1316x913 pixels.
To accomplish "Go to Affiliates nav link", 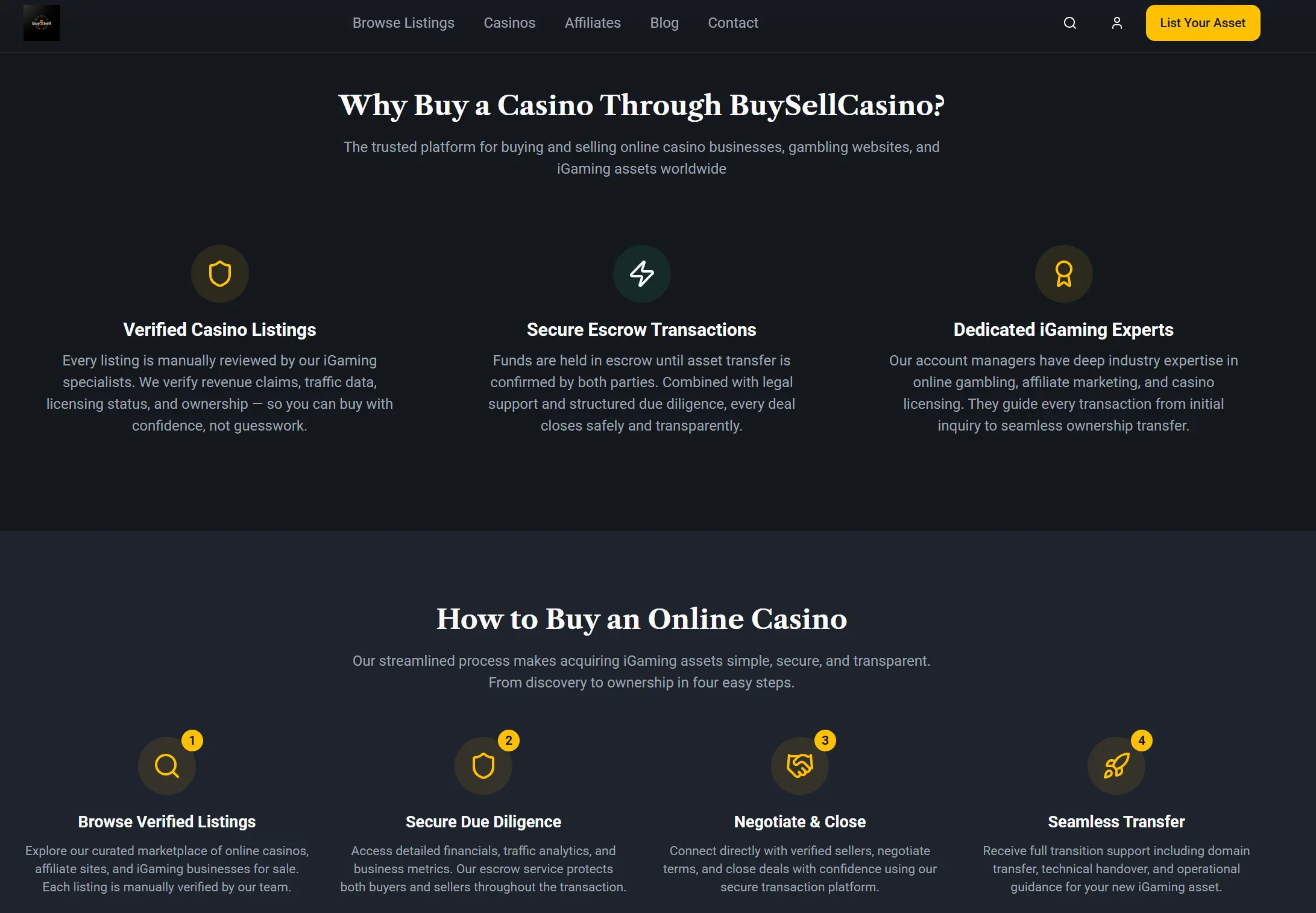I will 593,23.
